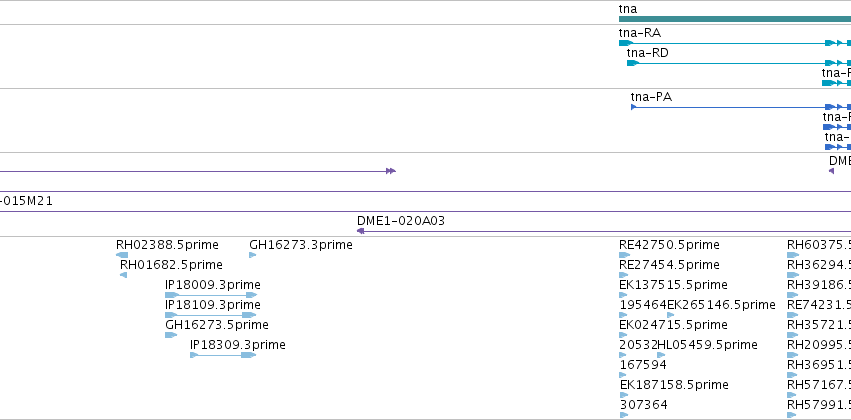Screen dimensions: 851x420
Task: Click the IP18109.3prime label
Action: 213,305
